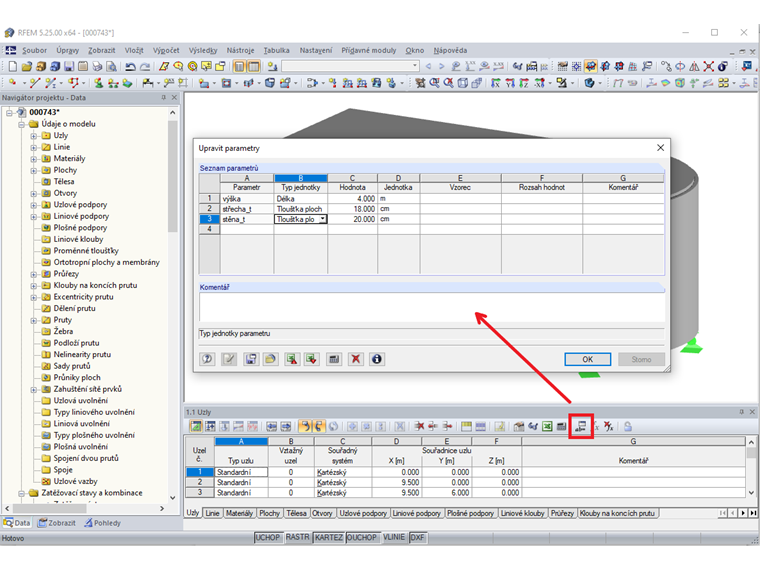Click the Print icon in the main toolbar

click(97, 66)
